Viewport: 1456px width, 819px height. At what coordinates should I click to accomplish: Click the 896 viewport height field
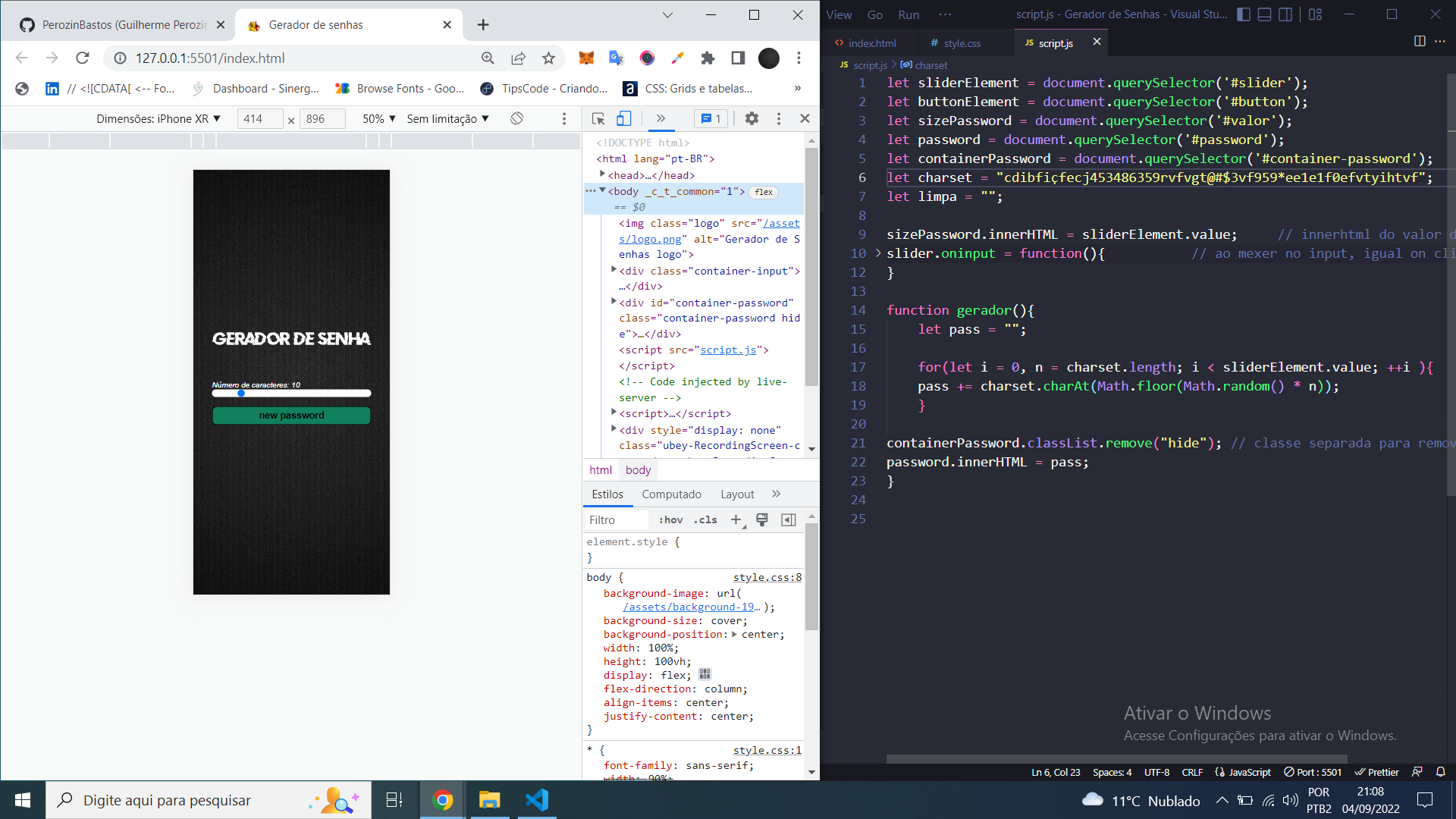pyautogui.click(x=322, y=118)
